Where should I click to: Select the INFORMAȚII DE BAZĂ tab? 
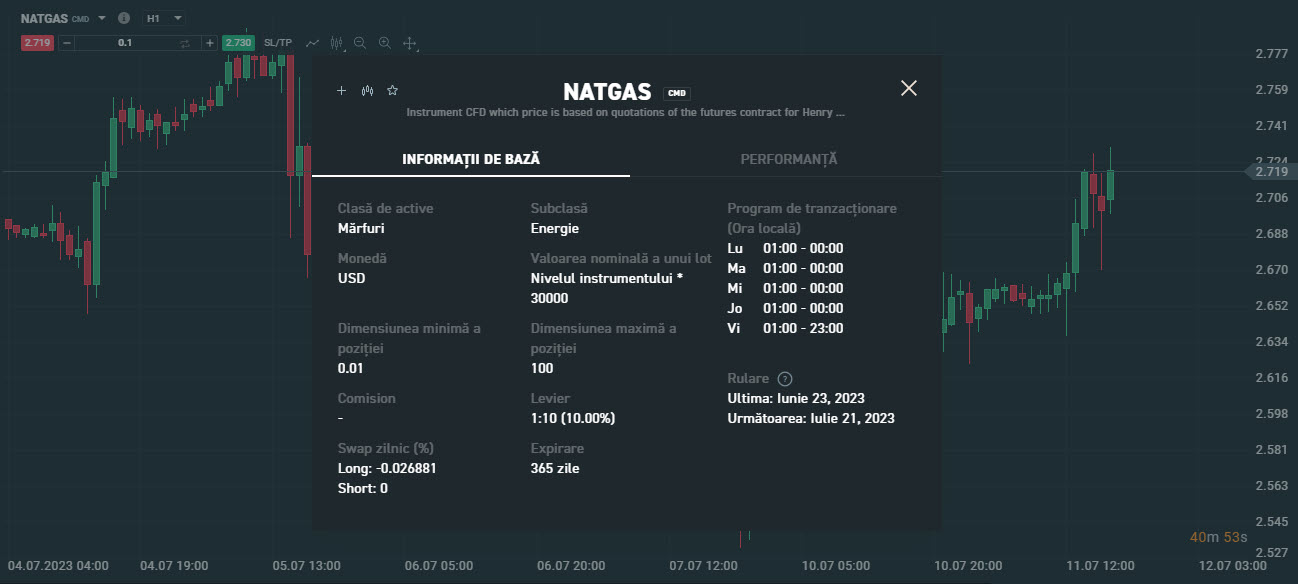coord(470,158)
